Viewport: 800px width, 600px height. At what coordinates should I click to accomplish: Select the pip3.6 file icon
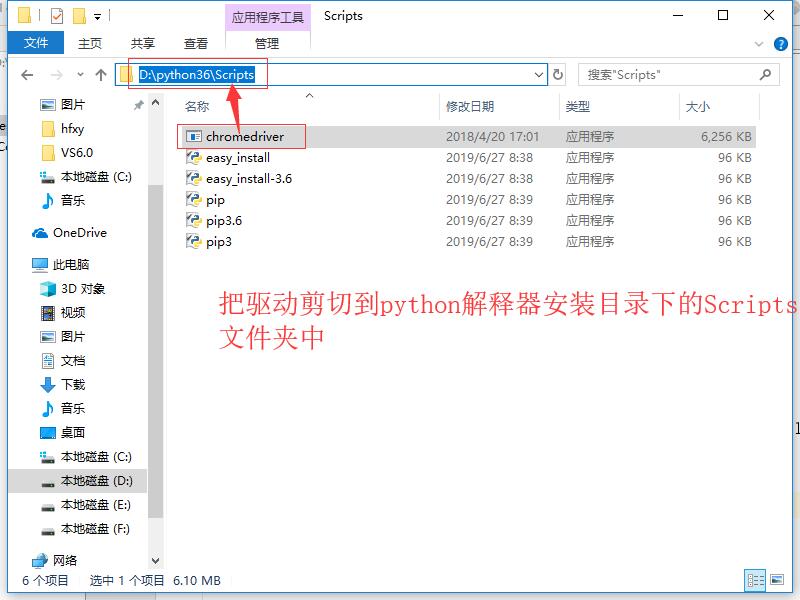click(194, 220)
